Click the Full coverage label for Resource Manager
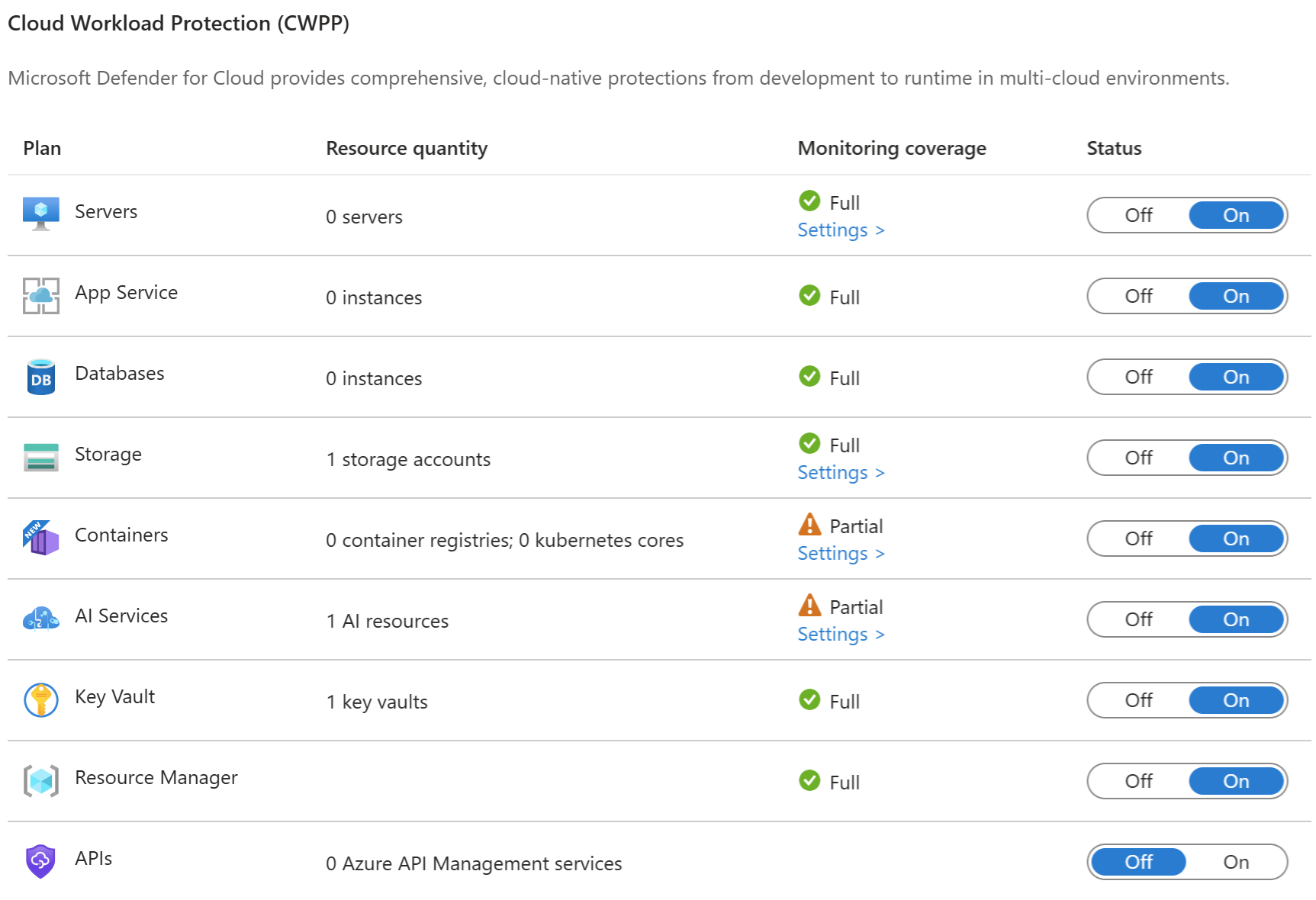Screen dimensions: 1316x900 (x=845, y=783)
